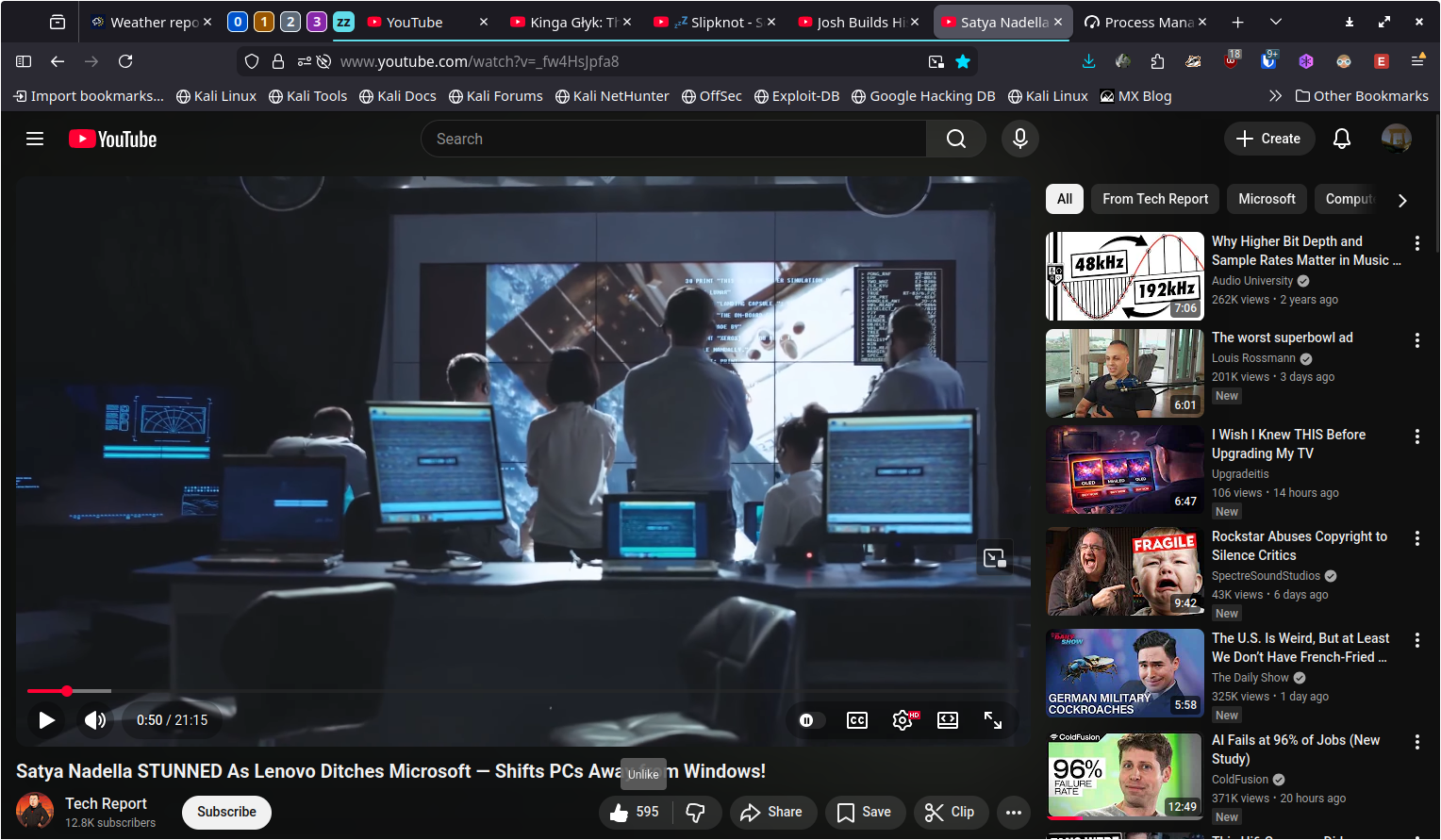The image size is (1441, 840).
Task: Click the video progress bar scrubber
Action: click(67, 691)
